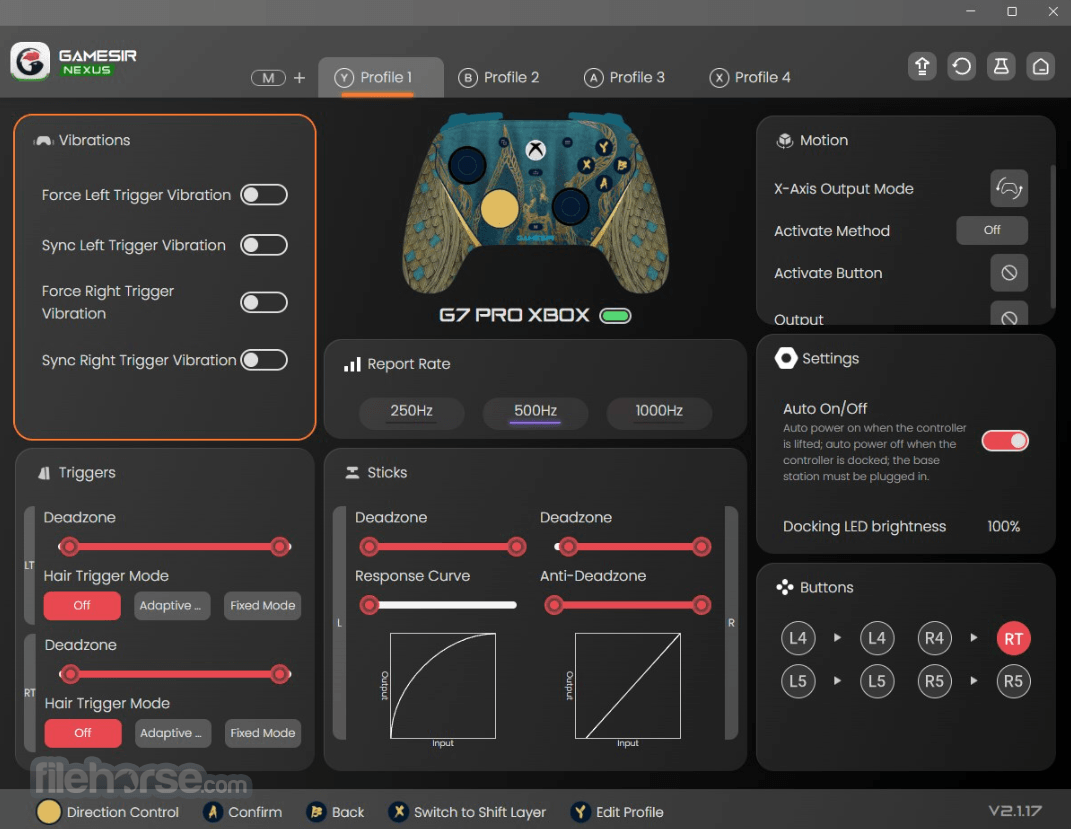Click the Anti-Deadzone slider
Screen dimensions: 1071x829
click(628, 605)
